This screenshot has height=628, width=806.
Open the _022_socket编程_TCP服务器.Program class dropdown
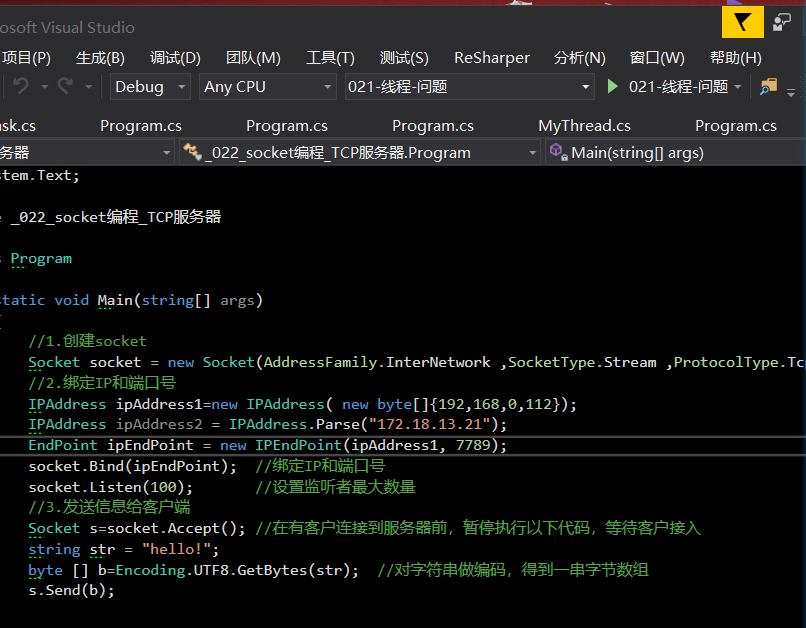point(359,153)
